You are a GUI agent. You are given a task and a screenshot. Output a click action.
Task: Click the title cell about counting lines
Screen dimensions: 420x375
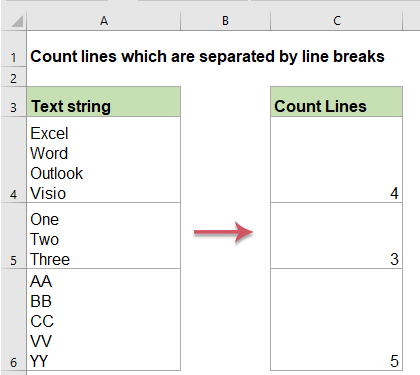[x=207, y=56]
